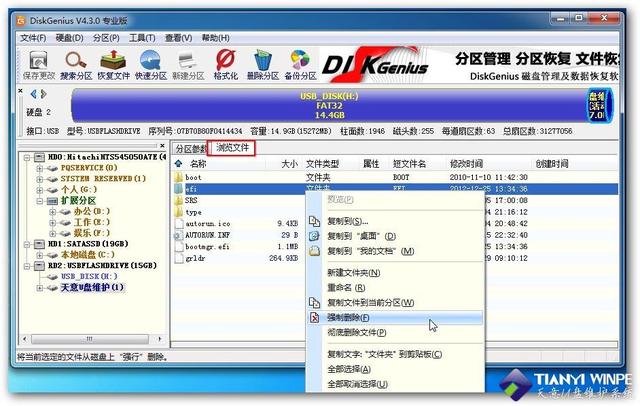Sort by the 大小 column header
640x406 pixels.
click(x=289, y=164)
